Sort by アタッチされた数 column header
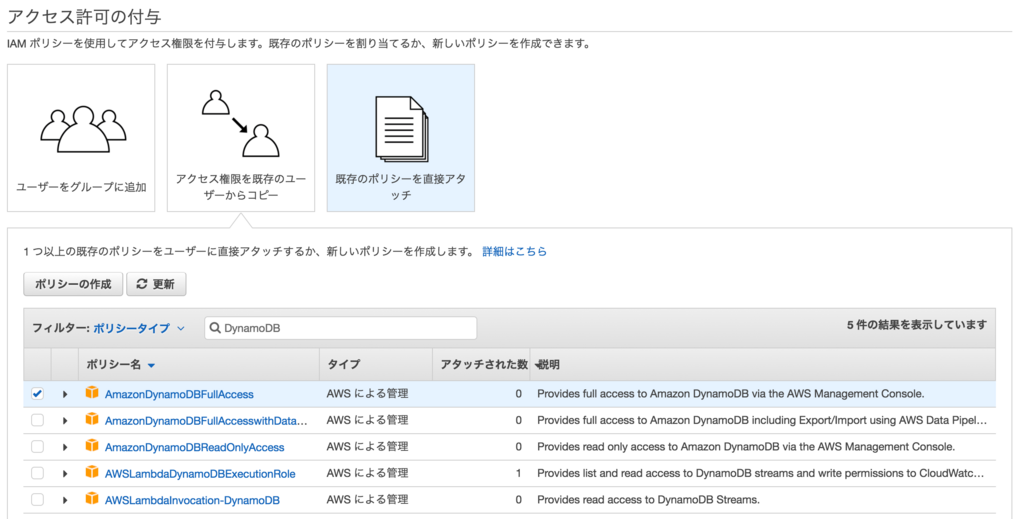The height and width of the screenshot is (519, 1024). (483, 364)
